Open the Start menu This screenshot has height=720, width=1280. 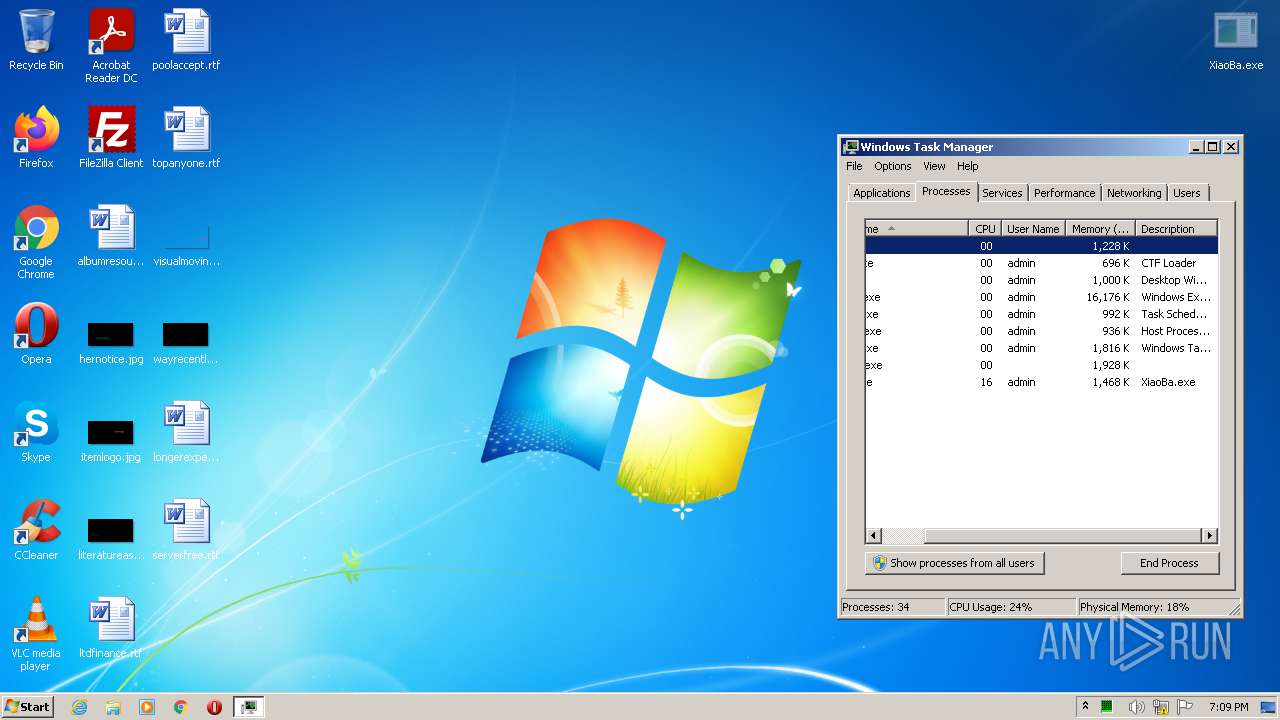[x=27, y=706]
